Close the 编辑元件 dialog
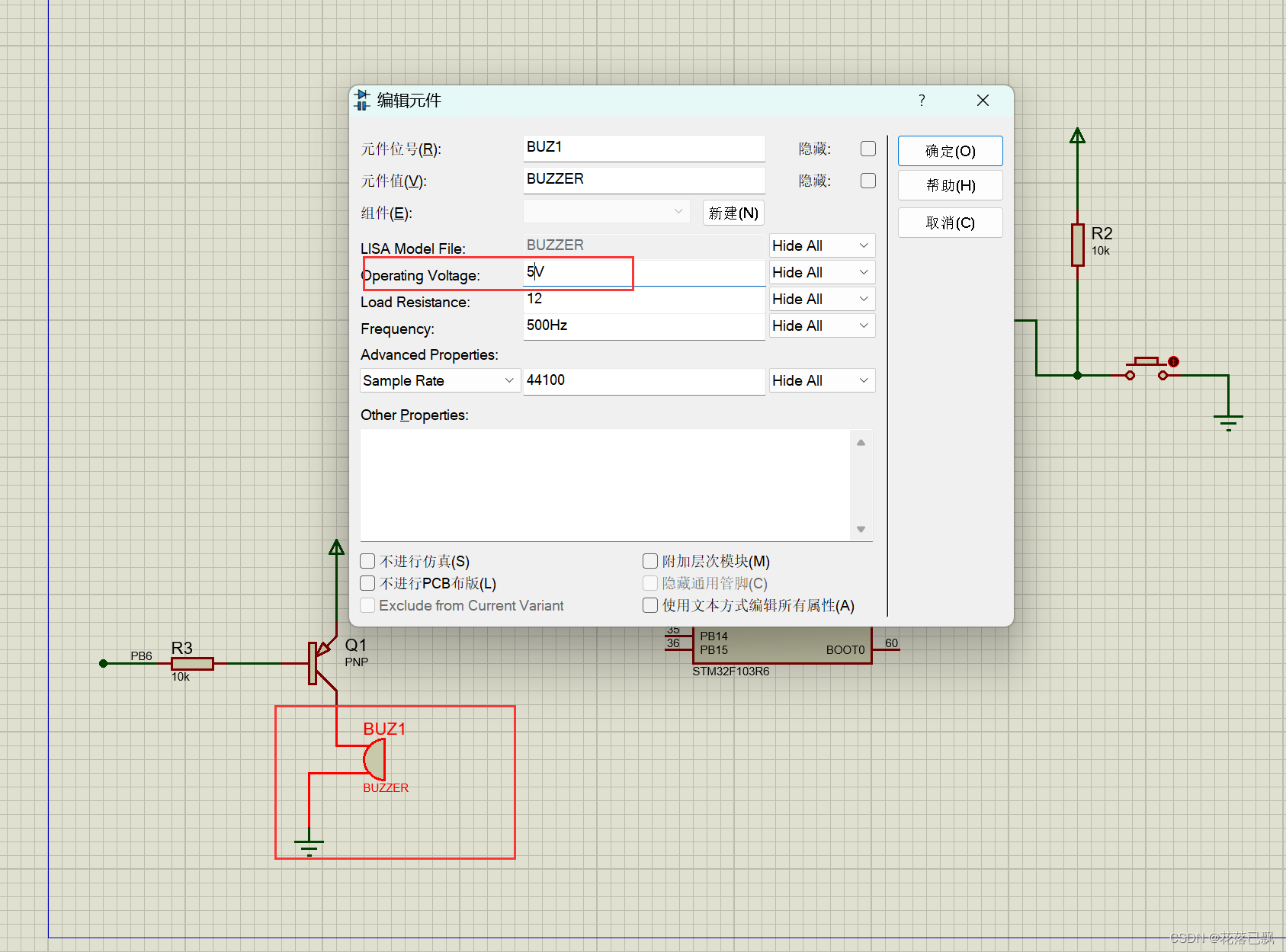 [x=983, y=101]
